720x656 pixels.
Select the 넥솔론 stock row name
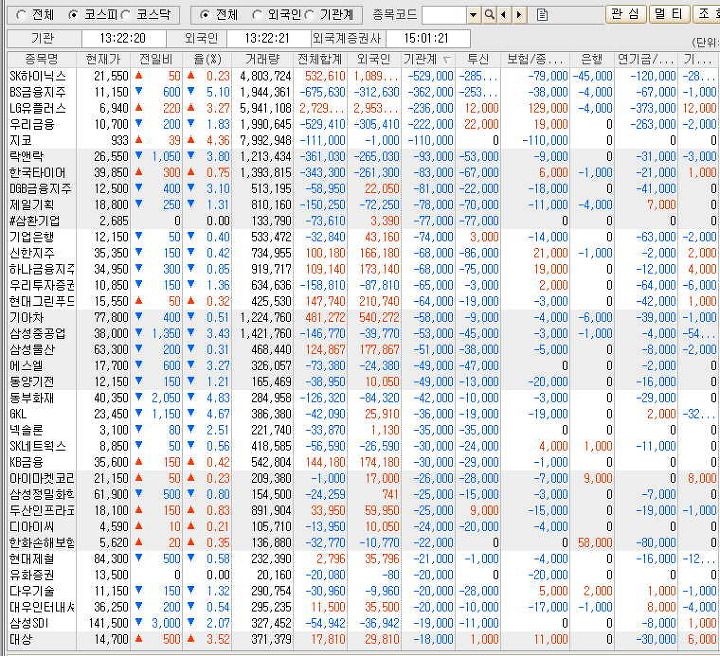[27, 430]
